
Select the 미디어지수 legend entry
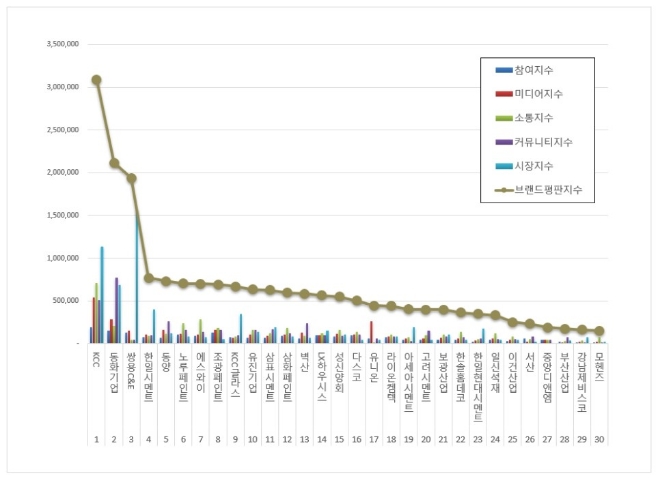(x=529, y=94)
